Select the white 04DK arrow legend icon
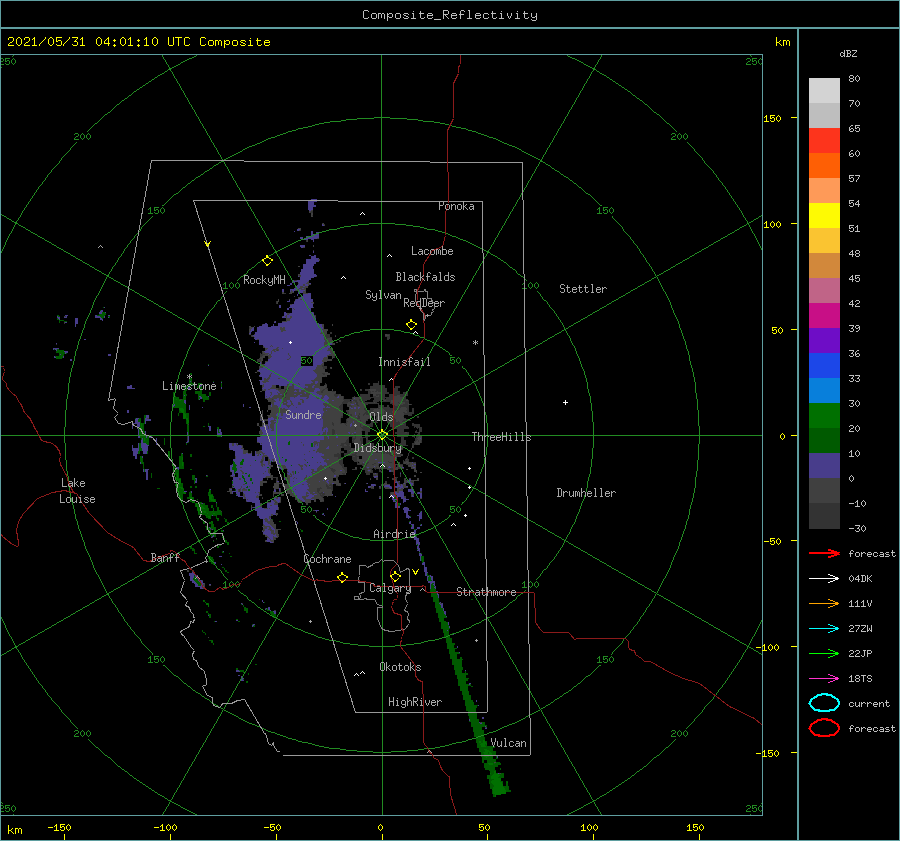The width and height of the screenshot is (900, 841). pyautogui.click(x=824, y=579)
